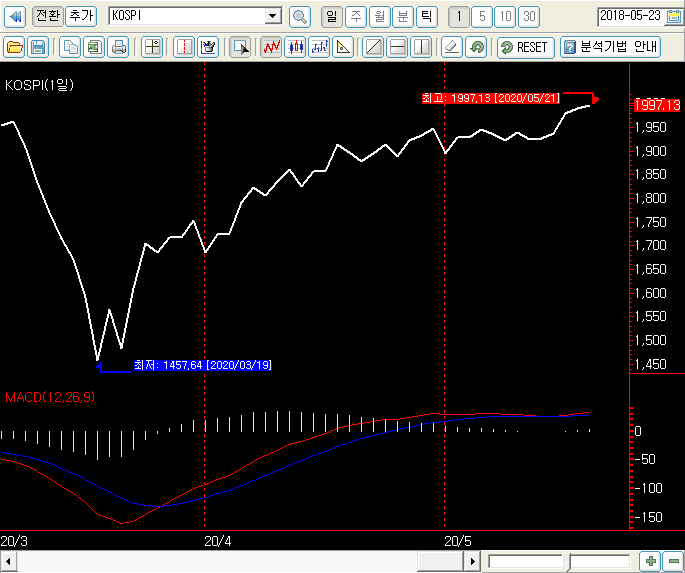Select the 일 (daily) period toggle
The width and height of the screenshot is (685, 573).
(x=332, y=17)
